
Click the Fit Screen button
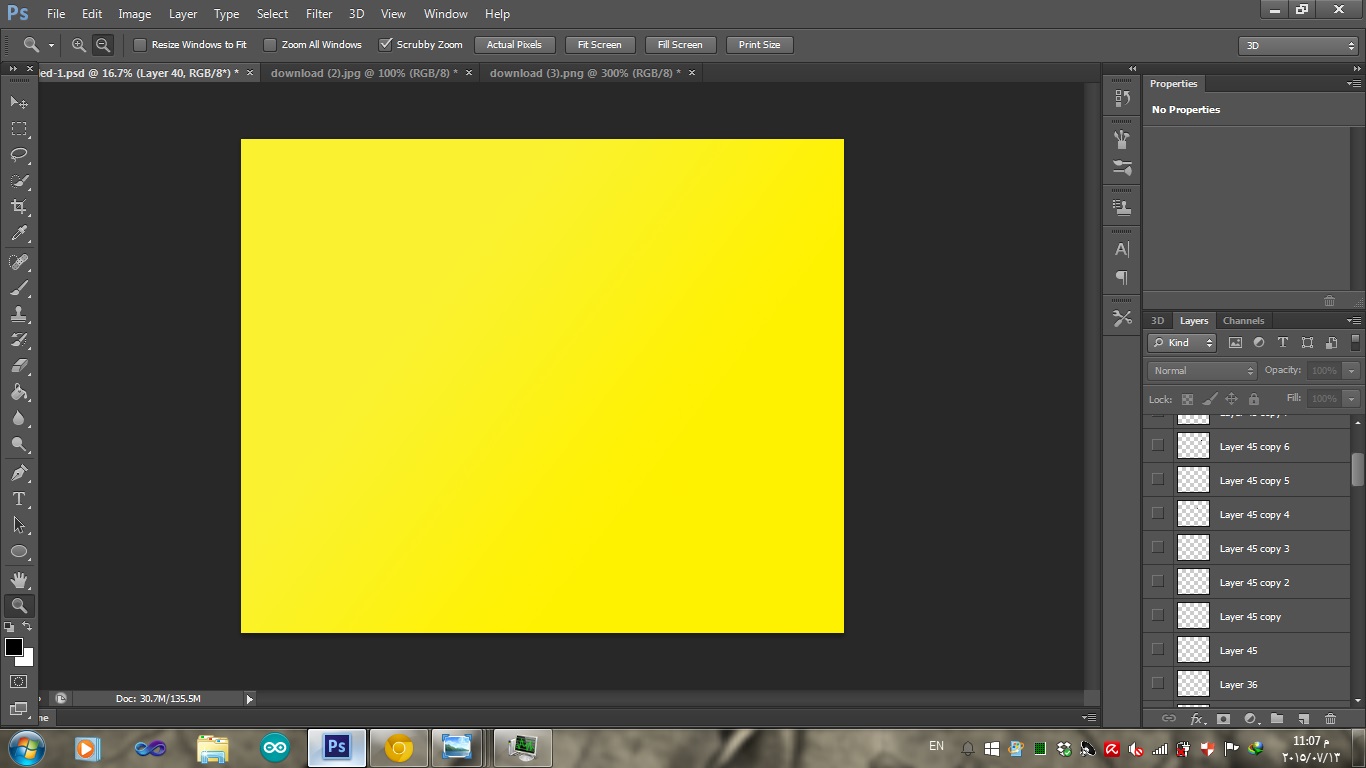click(599, 45)
